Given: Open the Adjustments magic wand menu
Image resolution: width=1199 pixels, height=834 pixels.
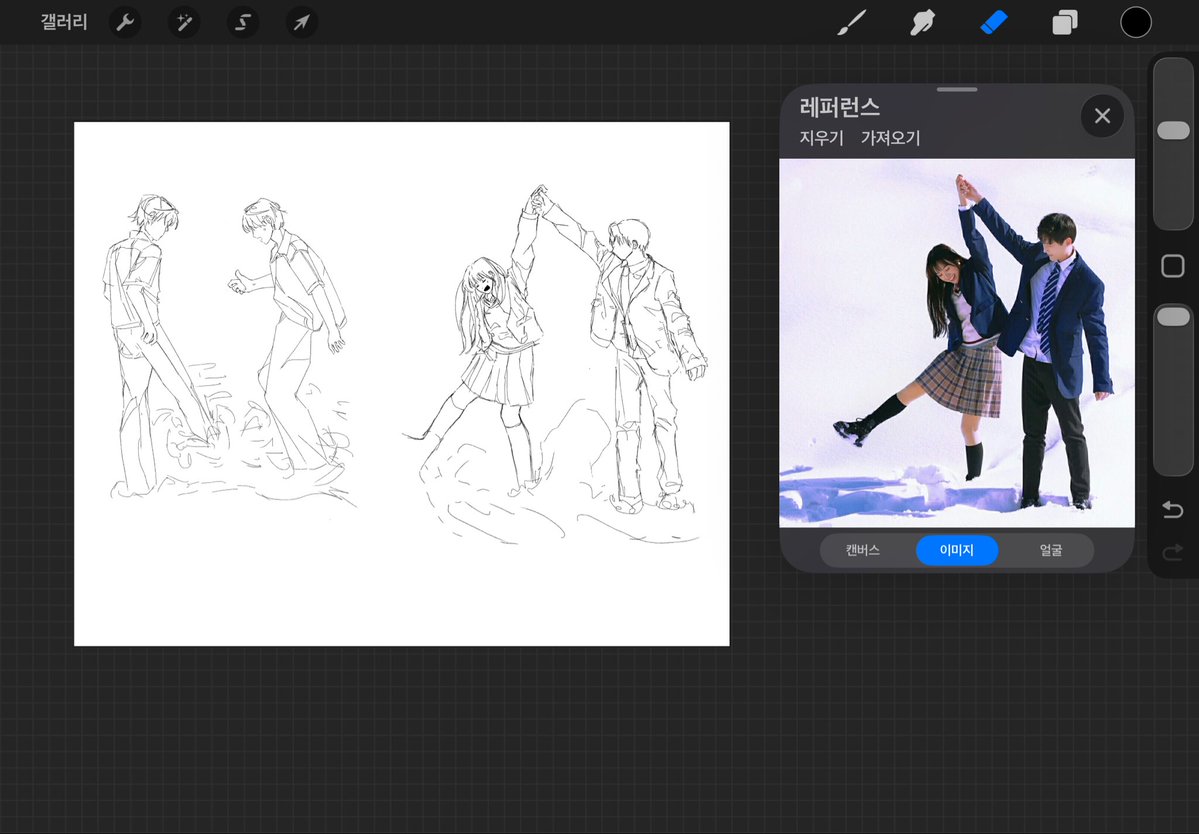Looking at the screenshot, I should (x=184, y=23).
